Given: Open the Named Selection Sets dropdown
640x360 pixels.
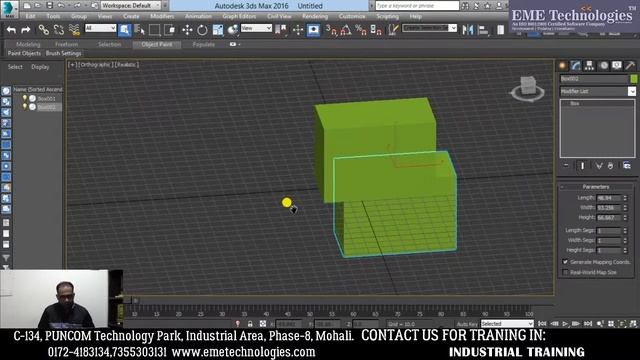Looking at the screenshot, I should (x=429, y=28).
